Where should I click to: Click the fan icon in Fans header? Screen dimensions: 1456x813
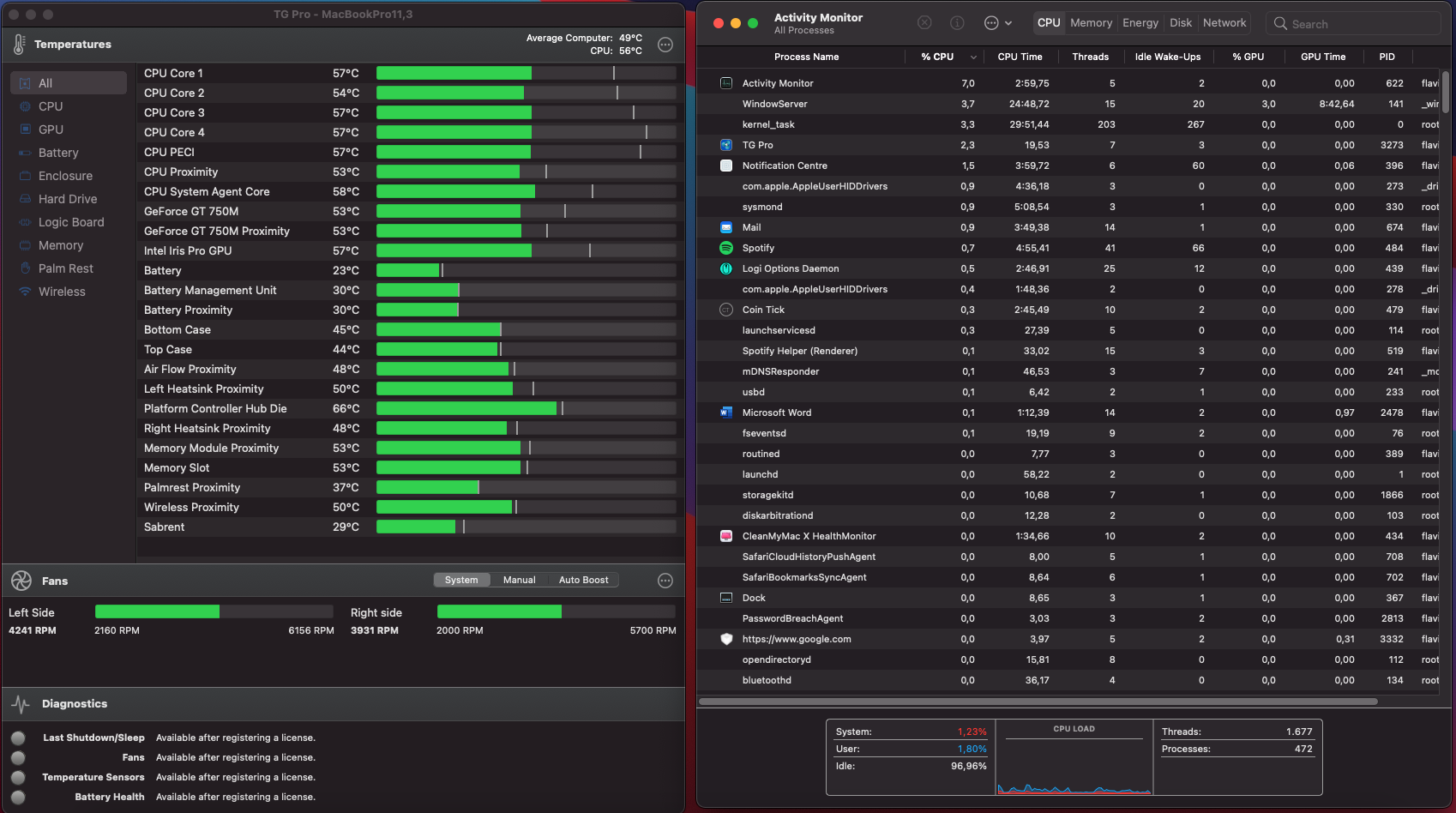click(x=21, y=581)
